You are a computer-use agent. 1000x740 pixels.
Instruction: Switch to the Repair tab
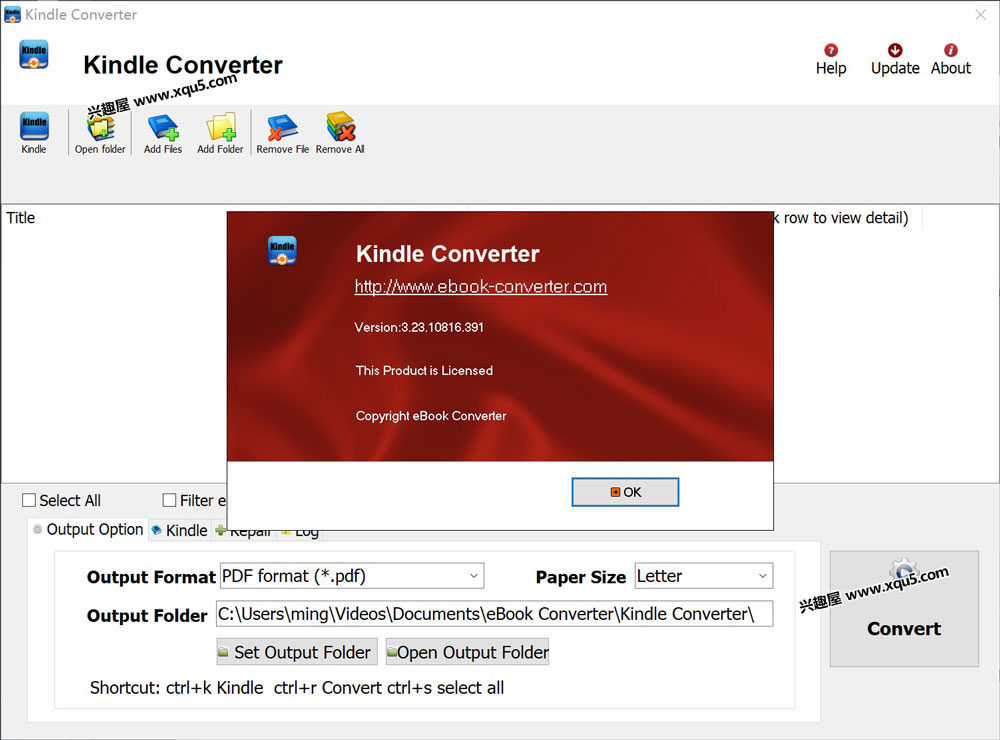(x=244, y=531)
